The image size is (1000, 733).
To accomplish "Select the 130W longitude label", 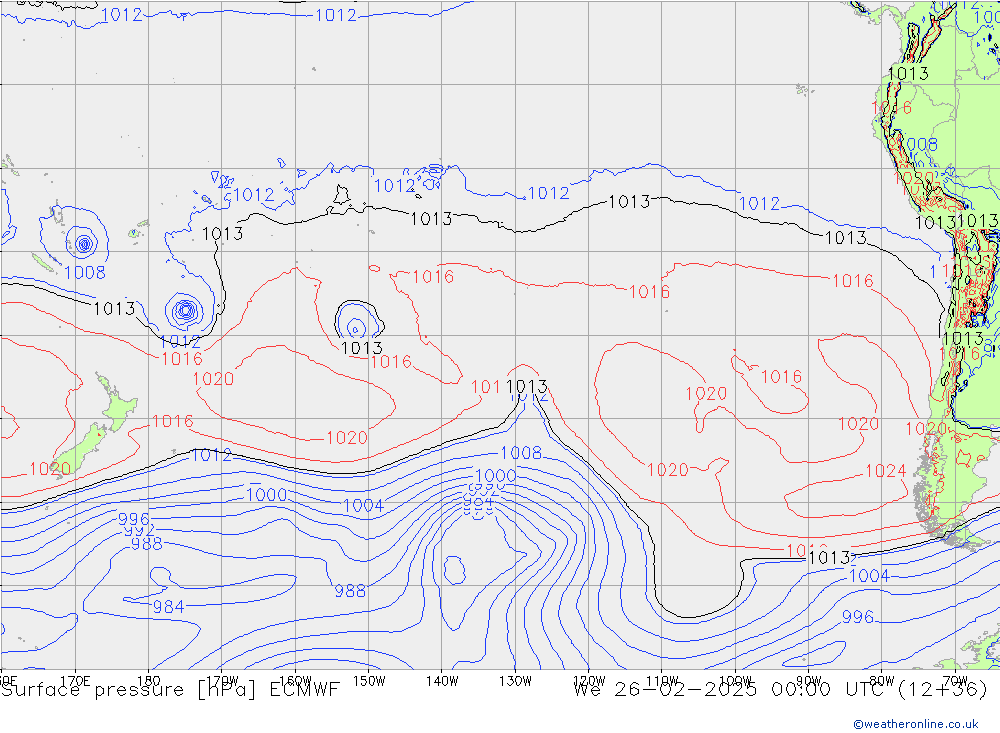I will (515, 681).
